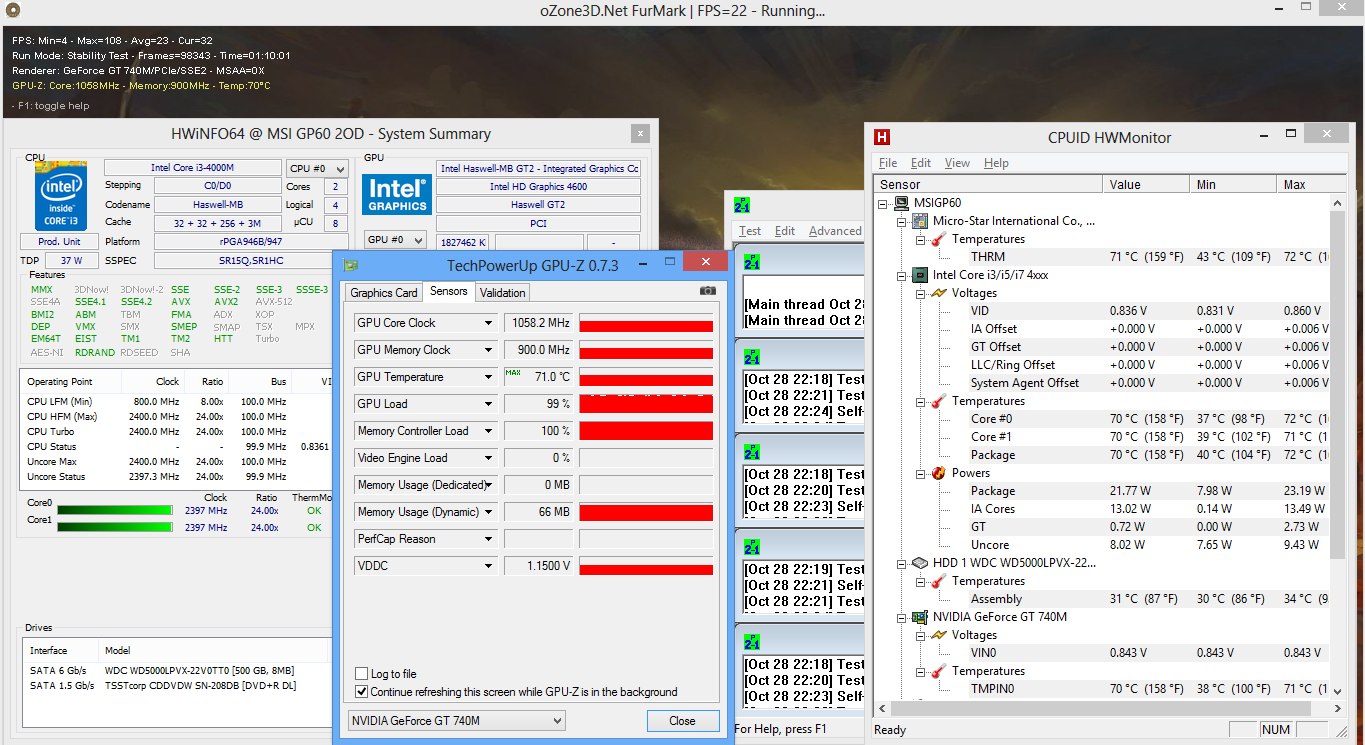Collapse the NVIDIA GeForce GT 740M node
1365x745 pixels.
902,617
